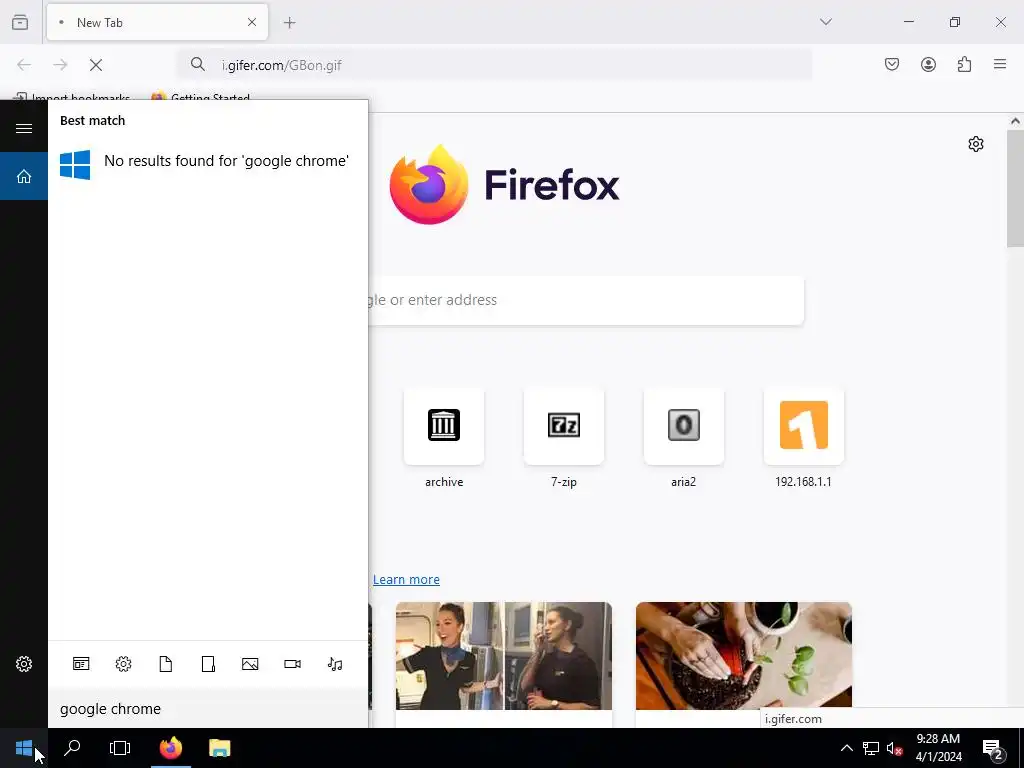The width and height of the screenshot is (1024, 768).
Task: Open network status tray icon
Action: click(871, 748)
